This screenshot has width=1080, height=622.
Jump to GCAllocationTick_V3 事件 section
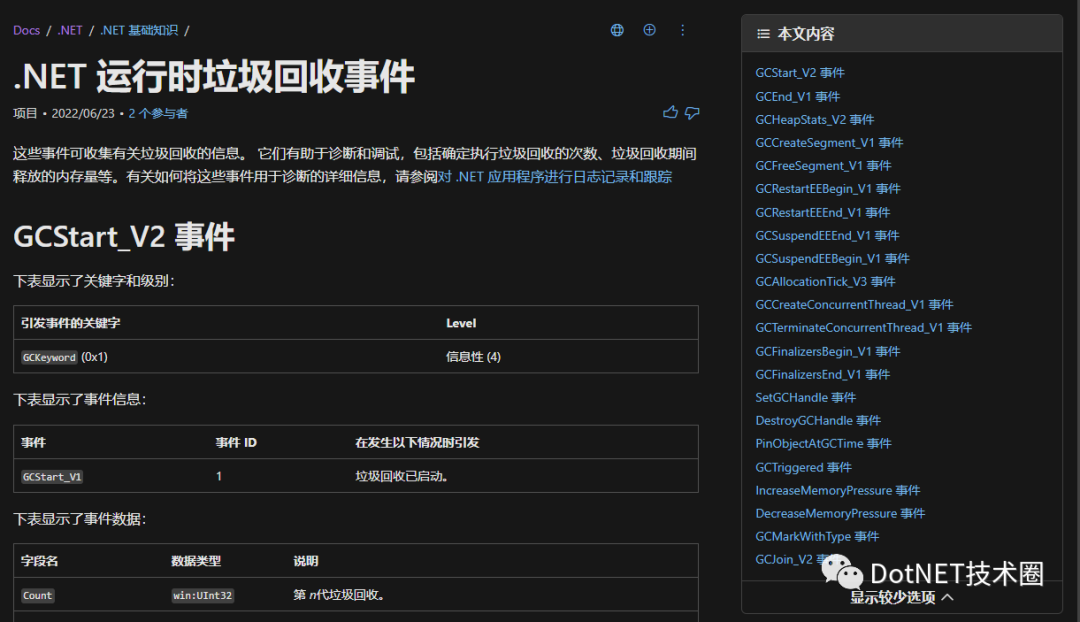pos(825,282)
